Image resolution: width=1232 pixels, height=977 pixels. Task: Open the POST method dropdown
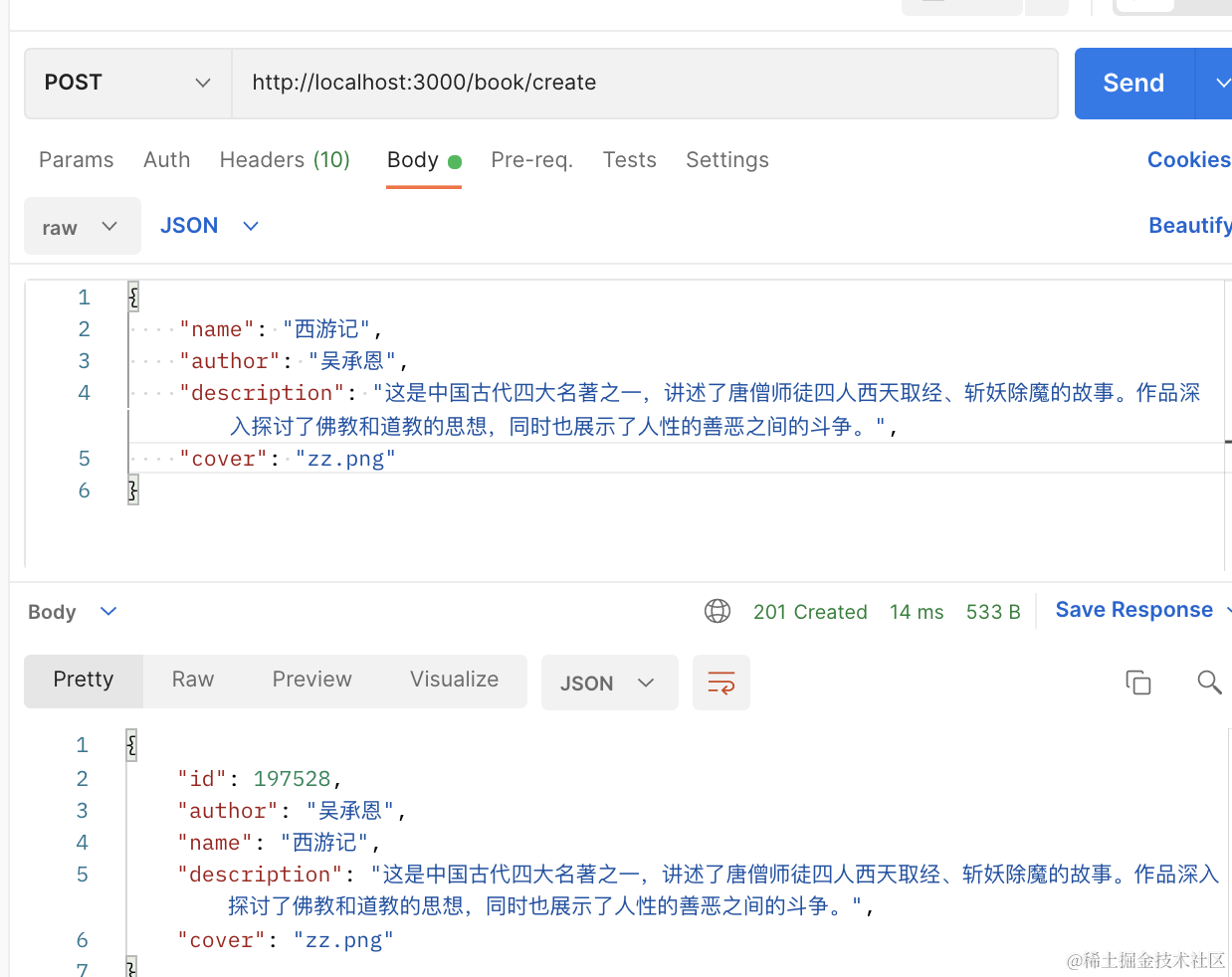[127, 83]
